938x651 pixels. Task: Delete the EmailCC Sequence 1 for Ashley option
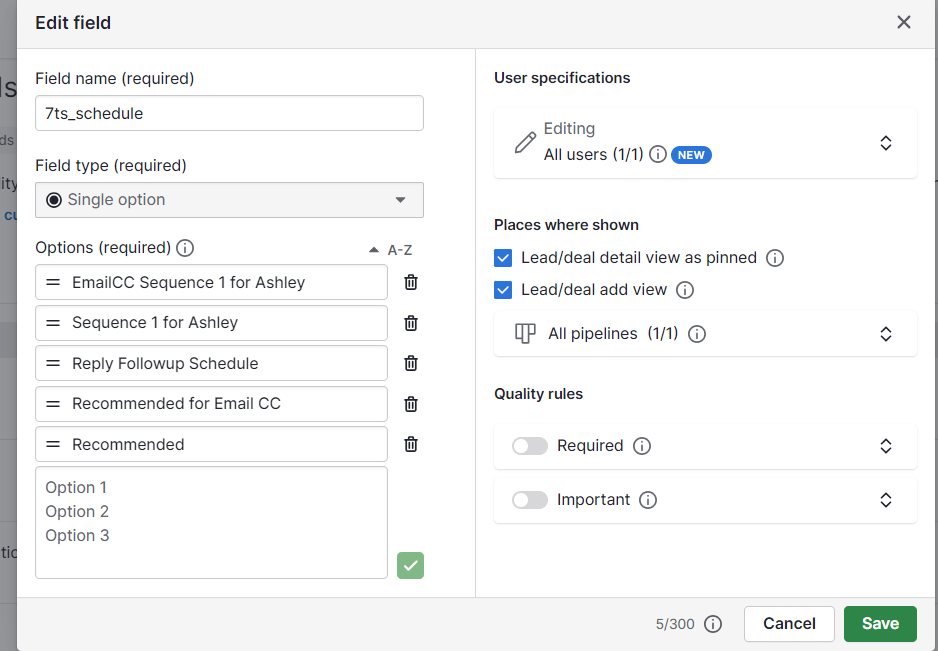[410, 283]
